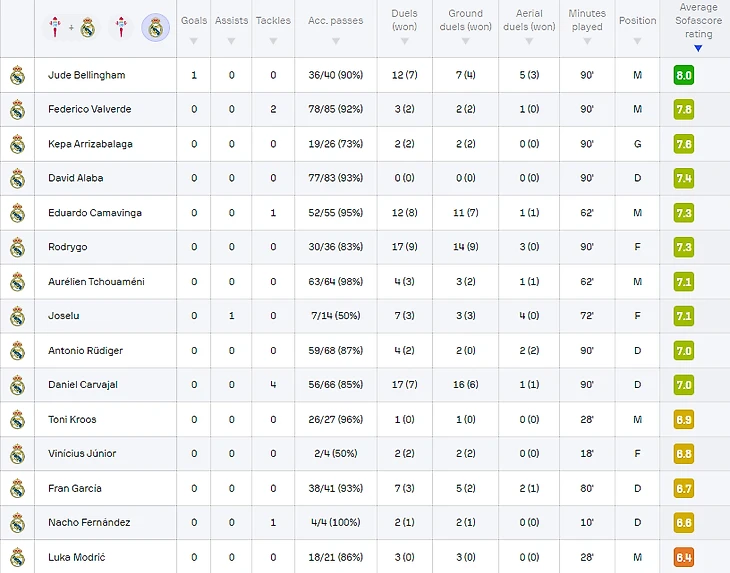Click the club crest beside Eduardo Camavinga
The width and height of the screenshot is (730, 573).
(x=17, y=213)
